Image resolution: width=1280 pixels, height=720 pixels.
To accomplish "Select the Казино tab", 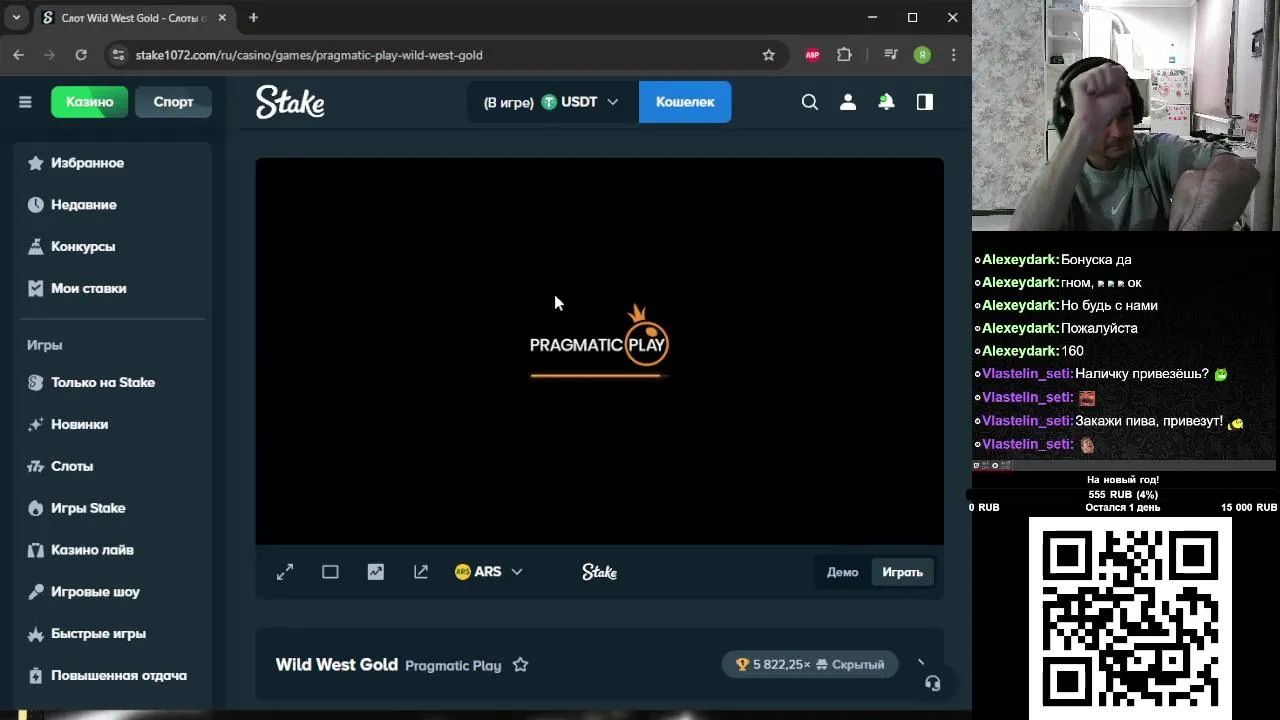I will [89, 102].
